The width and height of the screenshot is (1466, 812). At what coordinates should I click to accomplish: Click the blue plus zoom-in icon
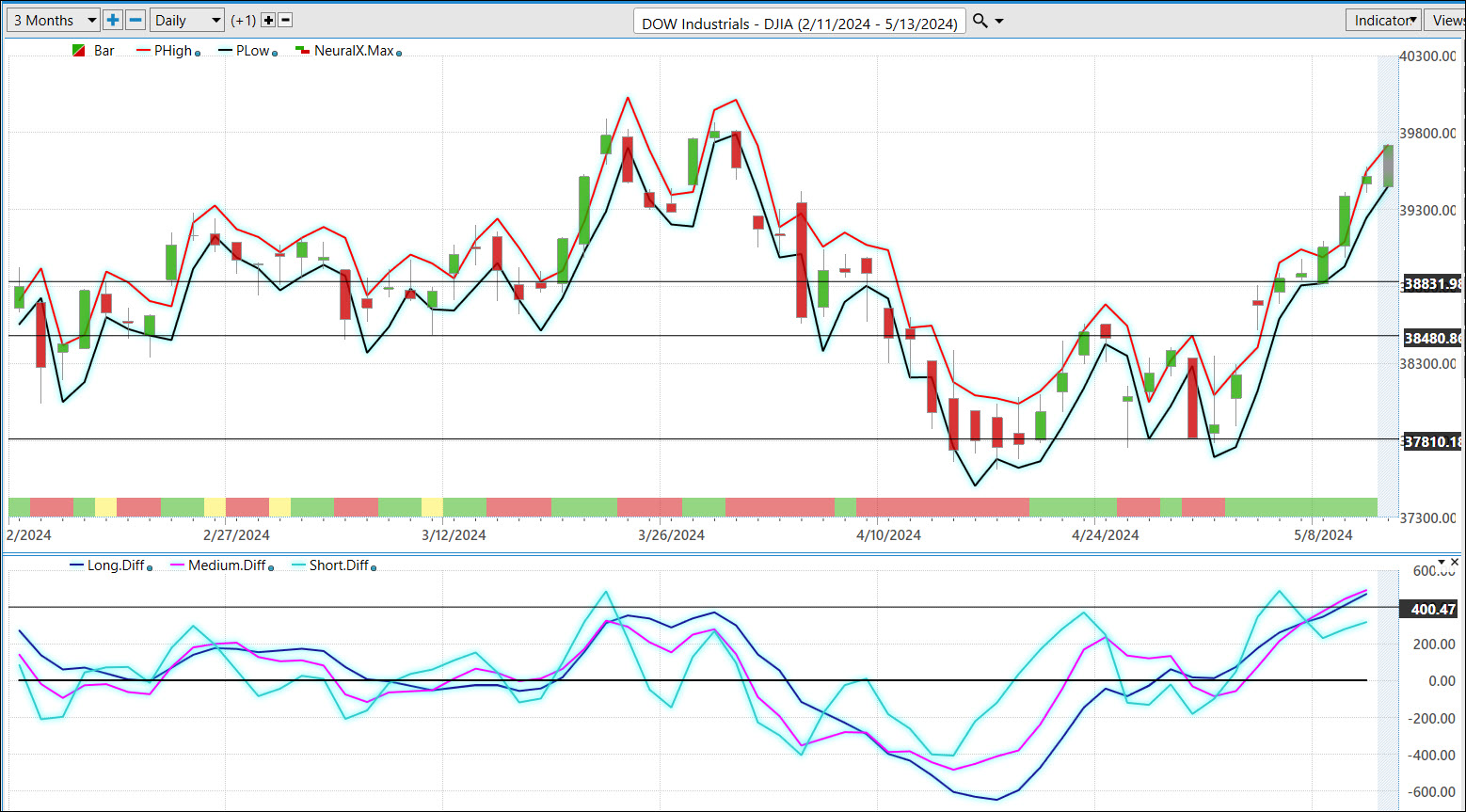coord(113,20)
